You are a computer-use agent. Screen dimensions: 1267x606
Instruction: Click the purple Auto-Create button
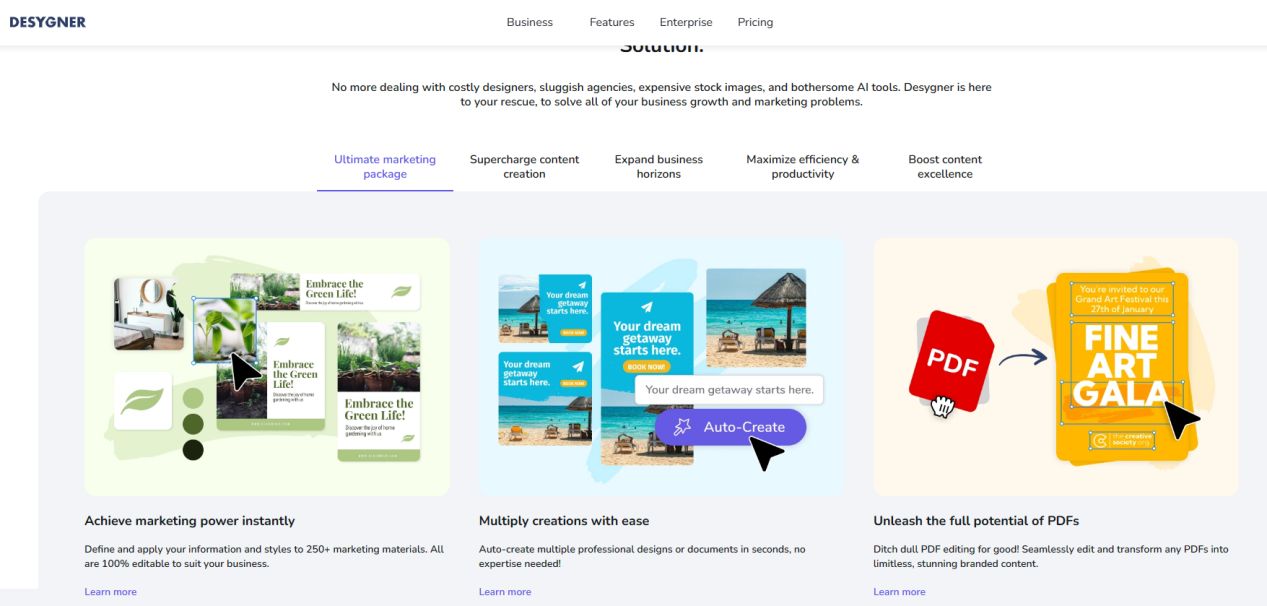730,427
